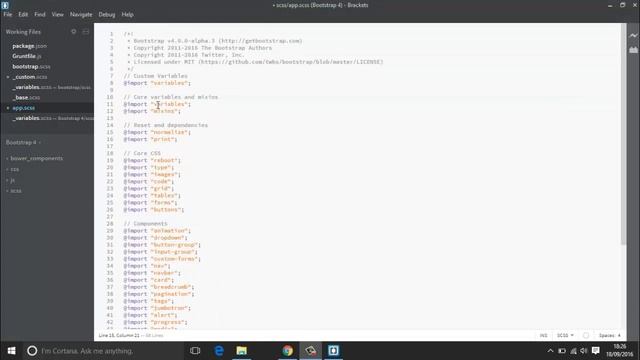Click the Working Files header
The width and height of the screenshot is (640, 360).
(23, 31)
